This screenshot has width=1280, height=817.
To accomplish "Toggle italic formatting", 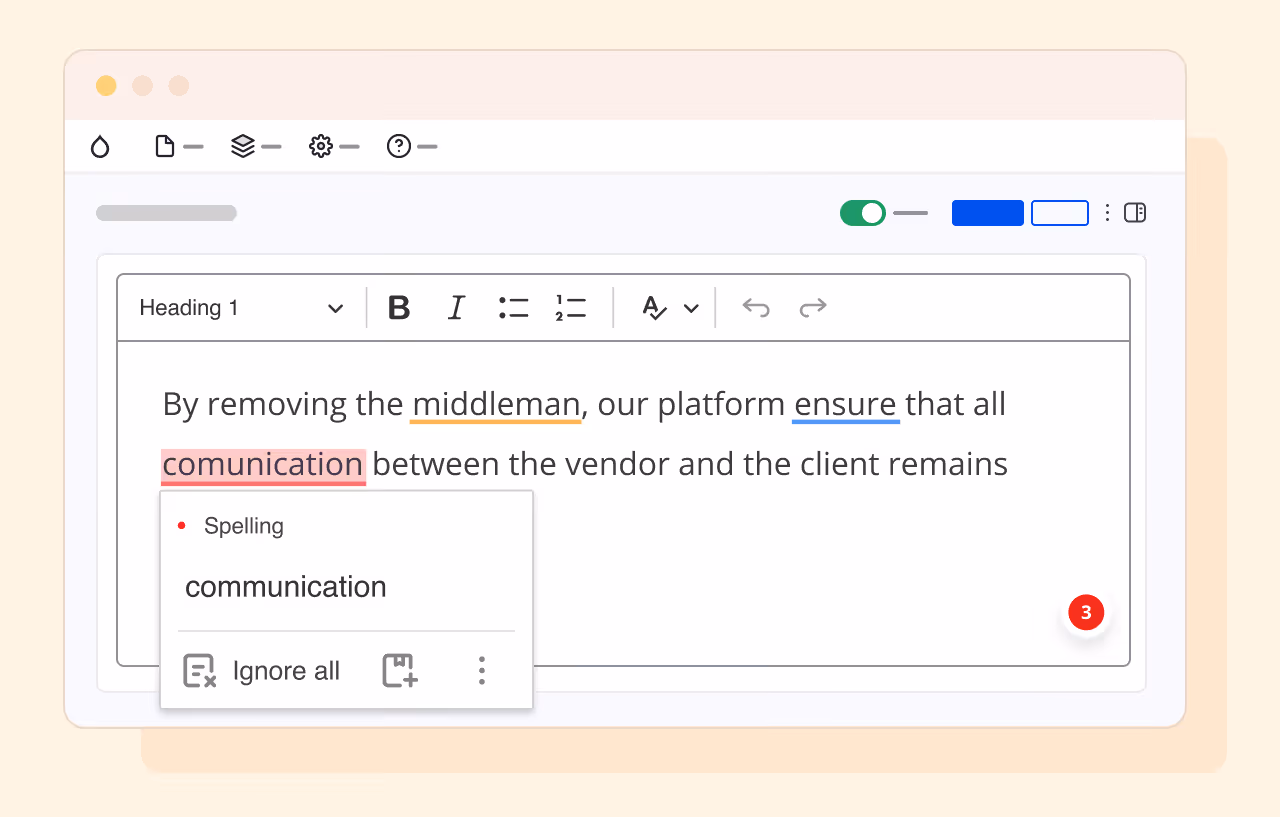I will point(456,307).
